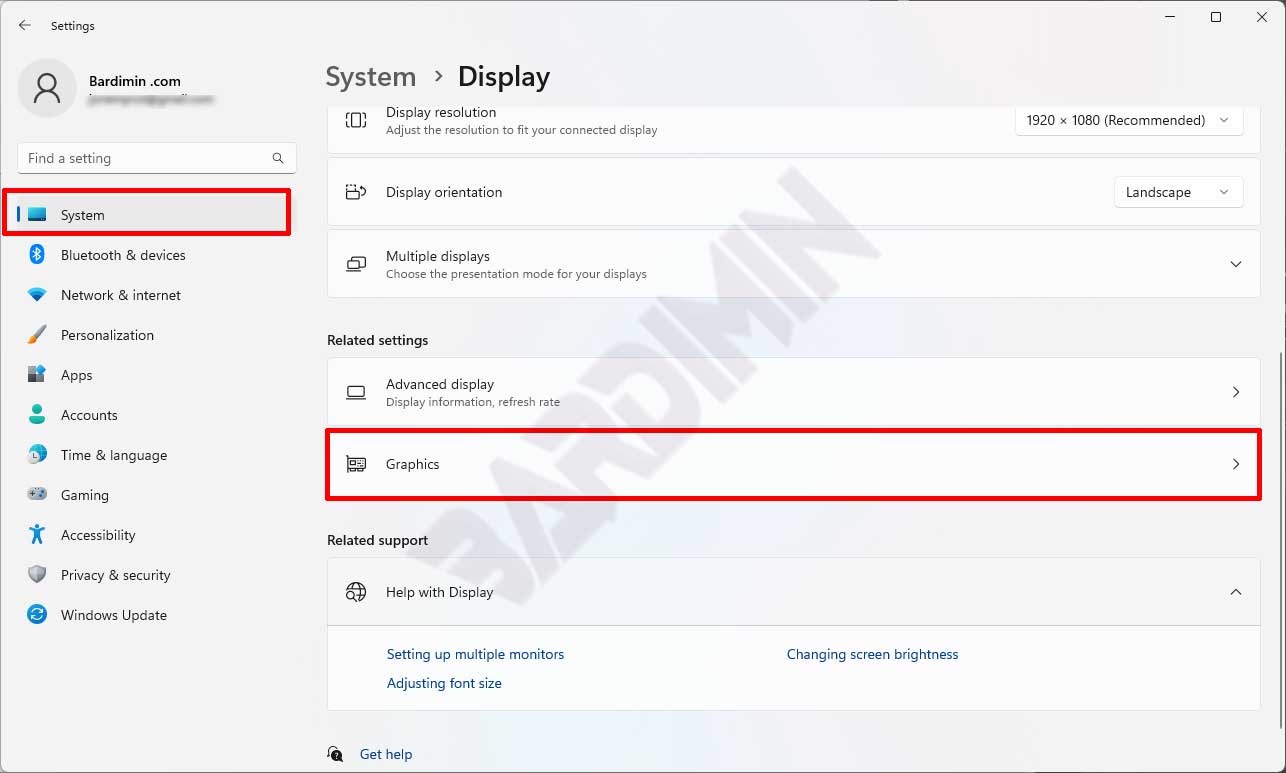
Task: Expand Multiple displays with its chevron
Action: click(1236, 264)
